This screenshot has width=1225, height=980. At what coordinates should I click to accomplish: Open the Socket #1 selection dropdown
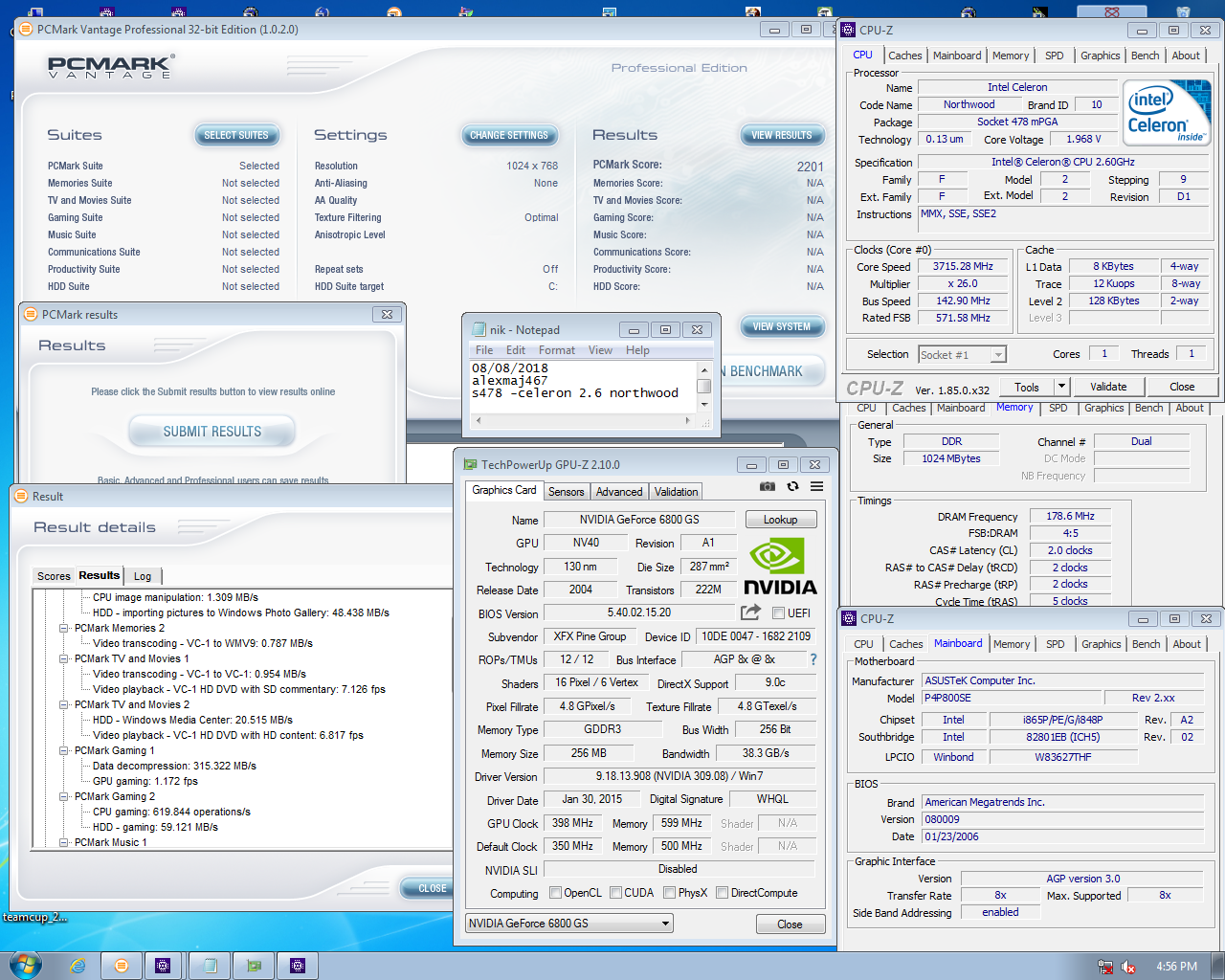pos(962,355)
